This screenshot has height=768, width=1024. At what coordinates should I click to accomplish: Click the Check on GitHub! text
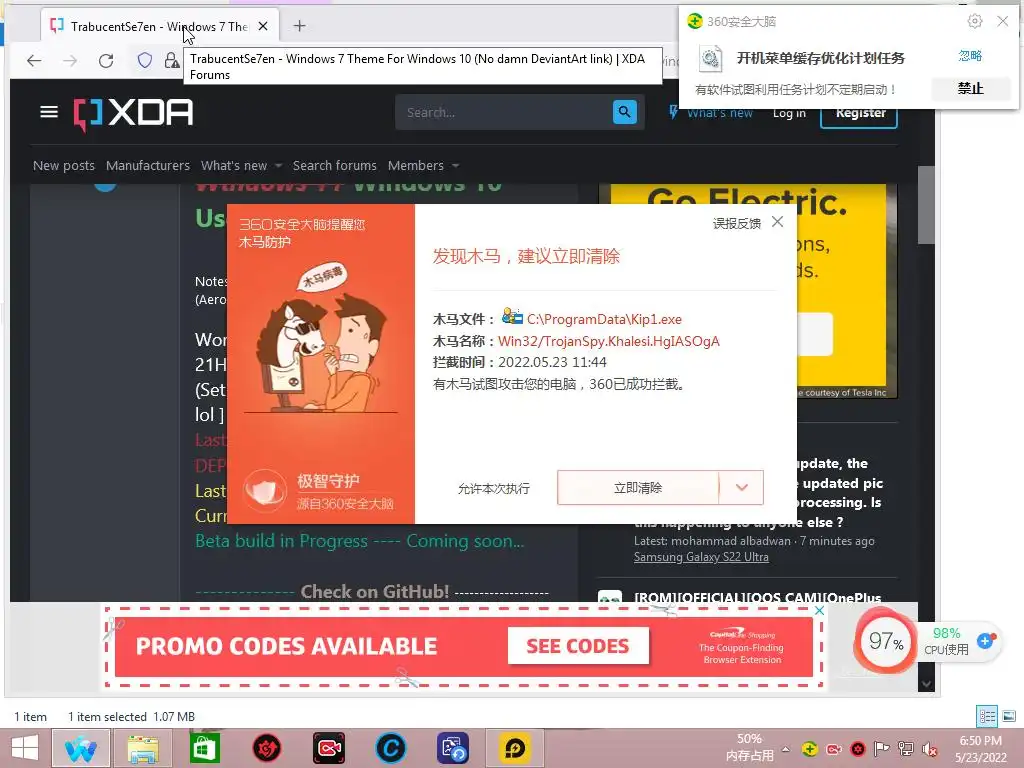(x=374, y=592)
